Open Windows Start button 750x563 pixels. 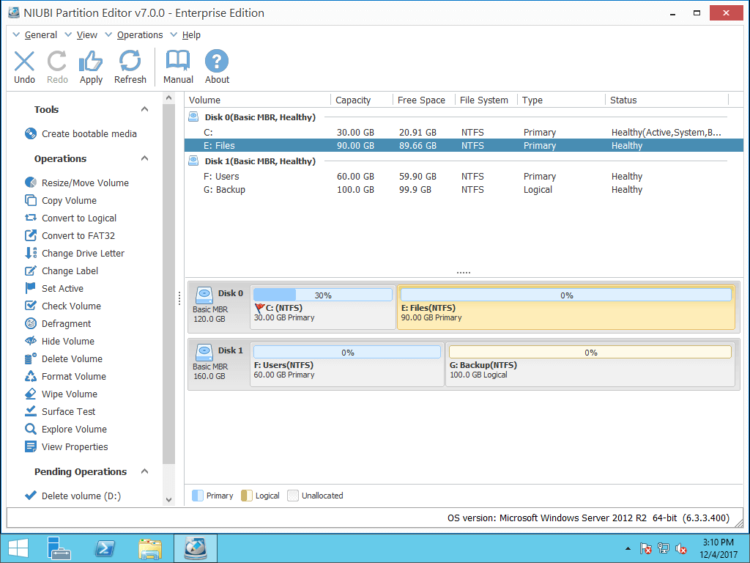(18, 548)
